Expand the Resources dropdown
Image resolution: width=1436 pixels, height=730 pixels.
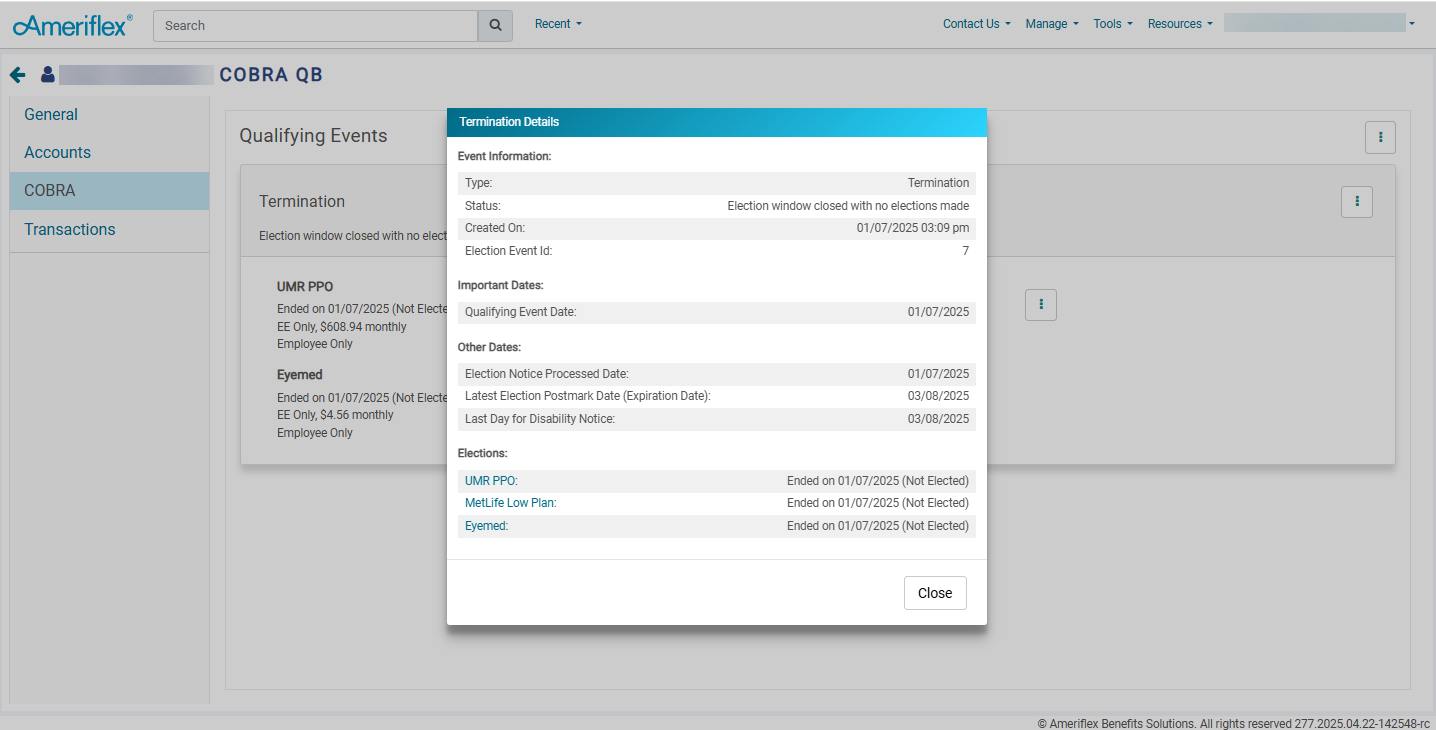(x=1180, y=24)
